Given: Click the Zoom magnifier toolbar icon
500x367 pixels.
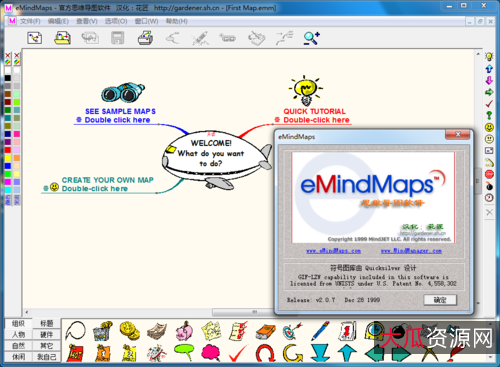Looking at the screenshot, I should [x=311, y=38].
